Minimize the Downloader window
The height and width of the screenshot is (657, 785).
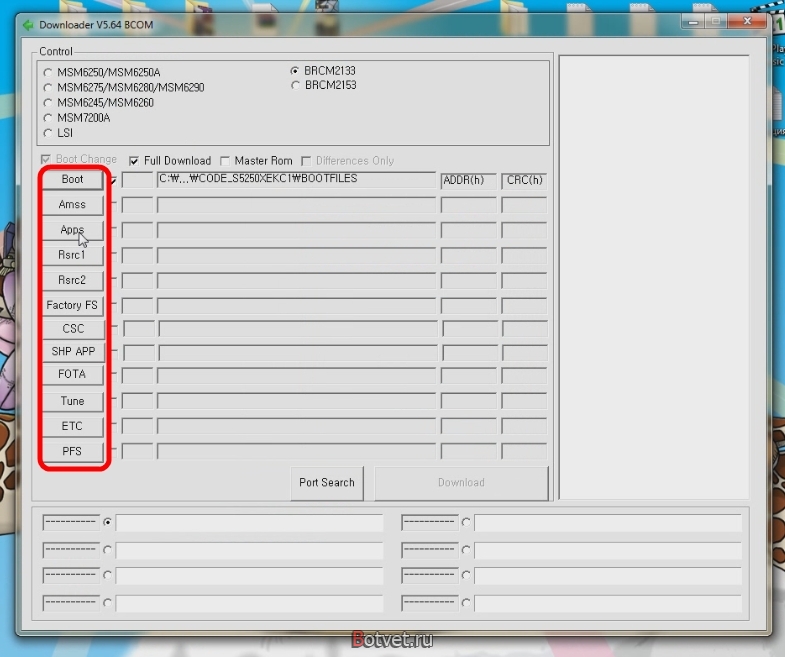(693, 22)
